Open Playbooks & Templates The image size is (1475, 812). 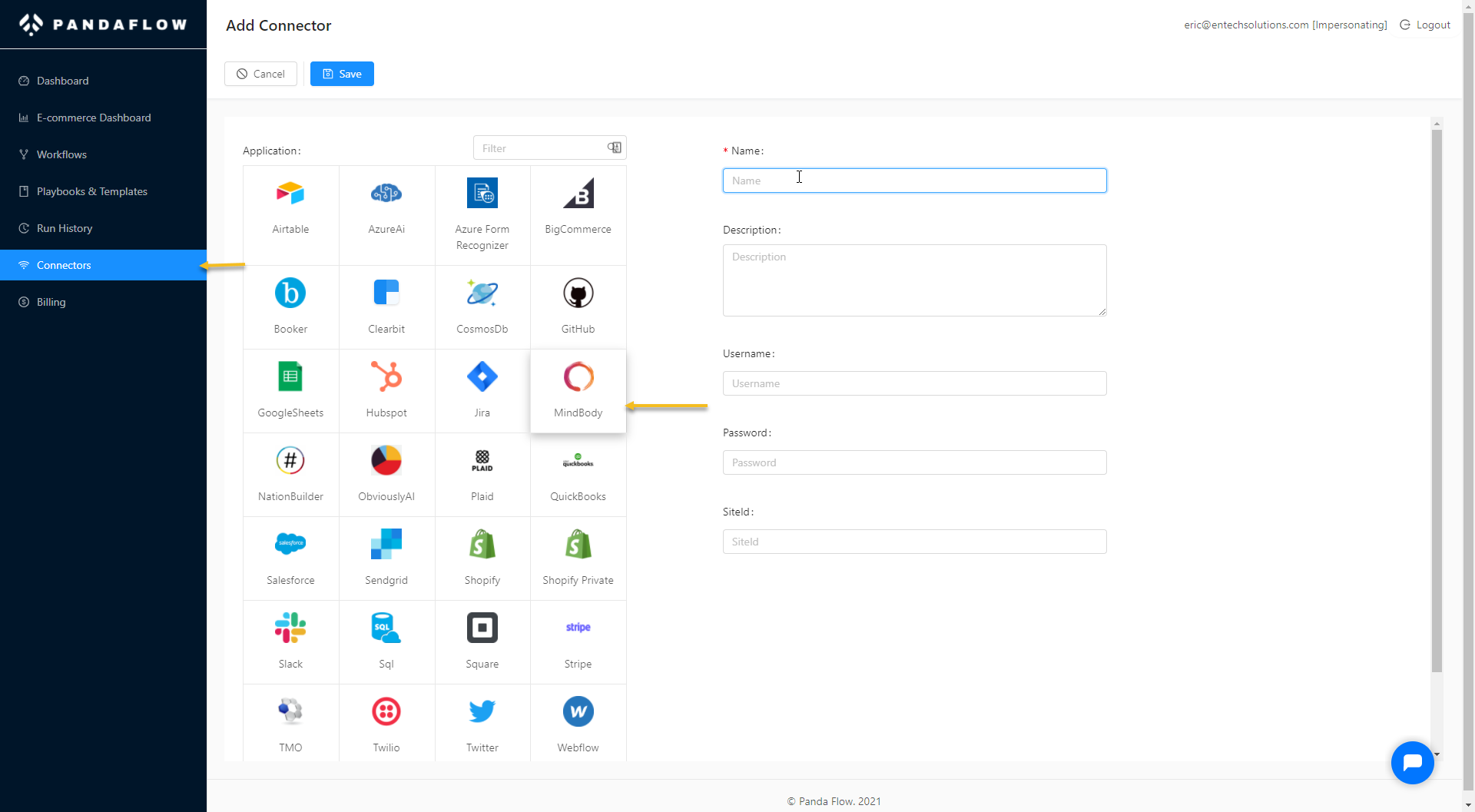[x=103, y=191]
